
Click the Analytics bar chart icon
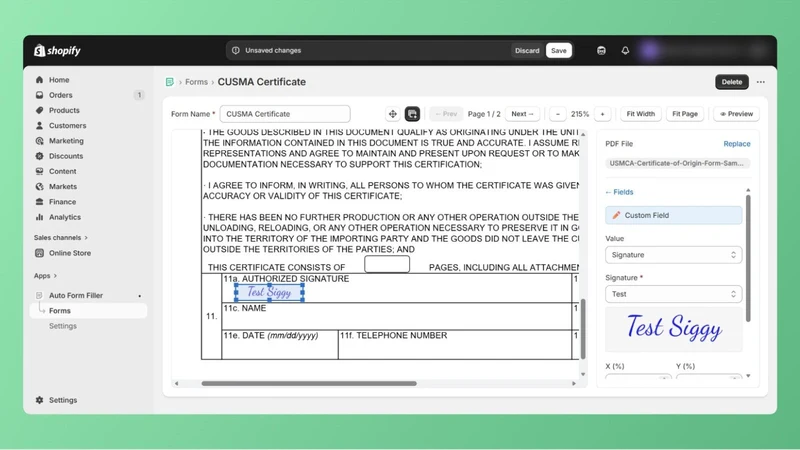[39, 217]
